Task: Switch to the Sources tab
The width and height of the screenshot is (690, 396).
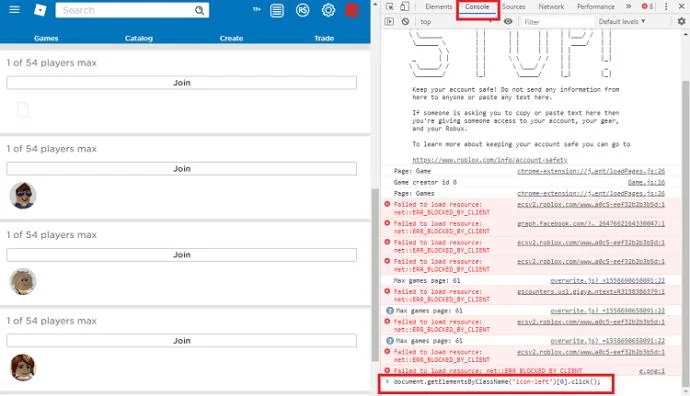Action: (514, 7)
